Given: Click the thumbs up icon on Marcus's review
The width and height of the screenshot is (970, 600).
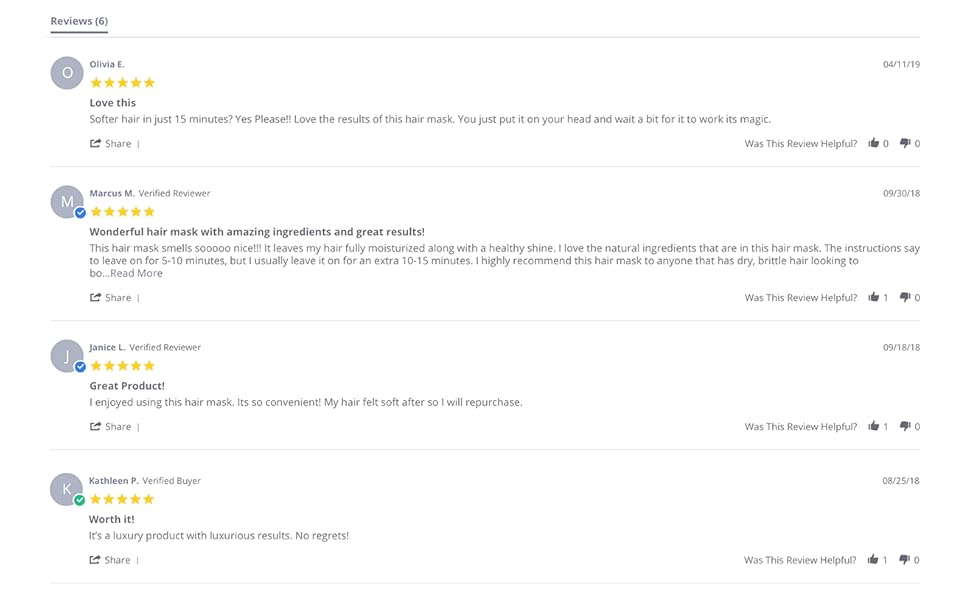Looking at the screenshot, I should pos(875,297).
